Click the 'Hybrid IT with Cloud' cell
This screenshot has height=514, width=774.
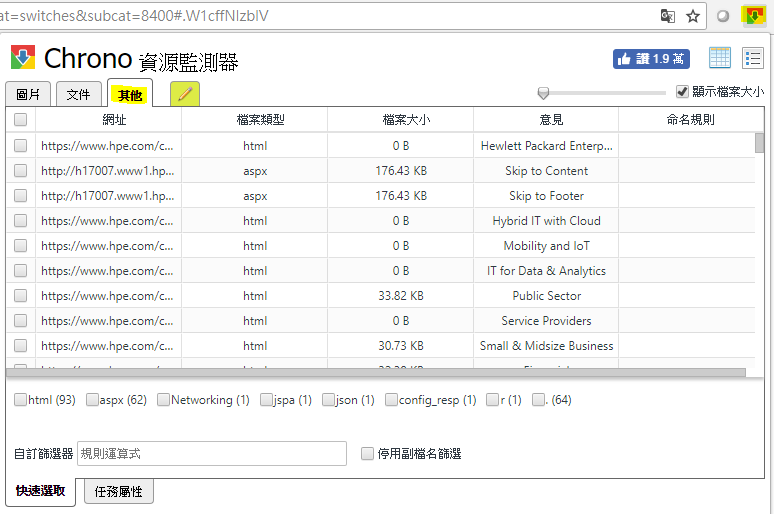(546, 221)
